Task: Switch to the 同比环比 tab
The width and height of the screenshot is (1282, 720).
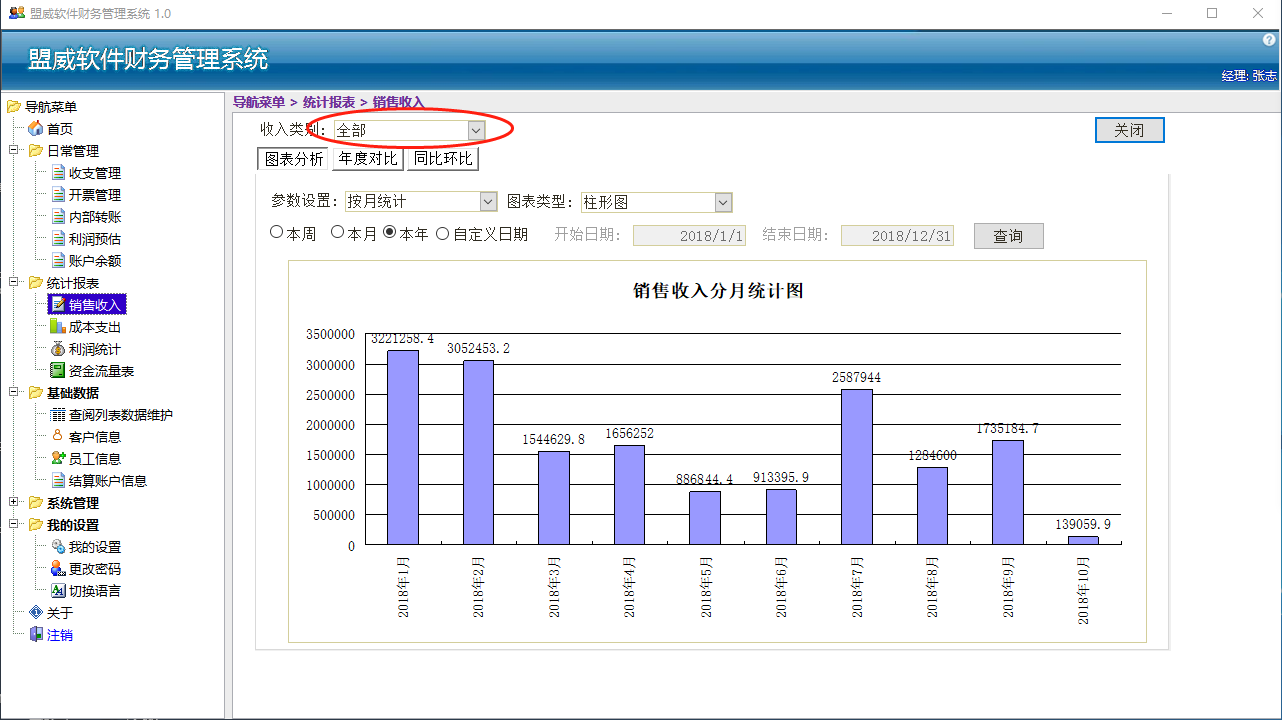Action: [x=443, y=158]
